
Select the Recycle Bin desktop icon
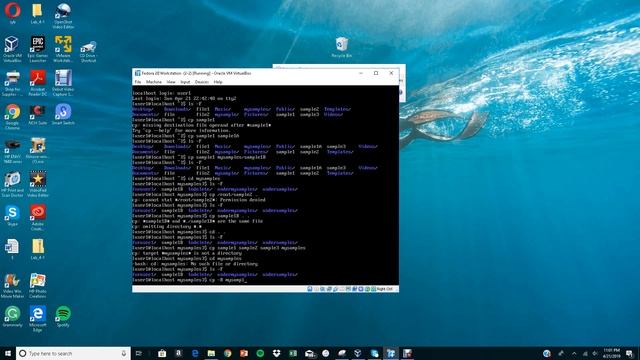click(342, 47)
